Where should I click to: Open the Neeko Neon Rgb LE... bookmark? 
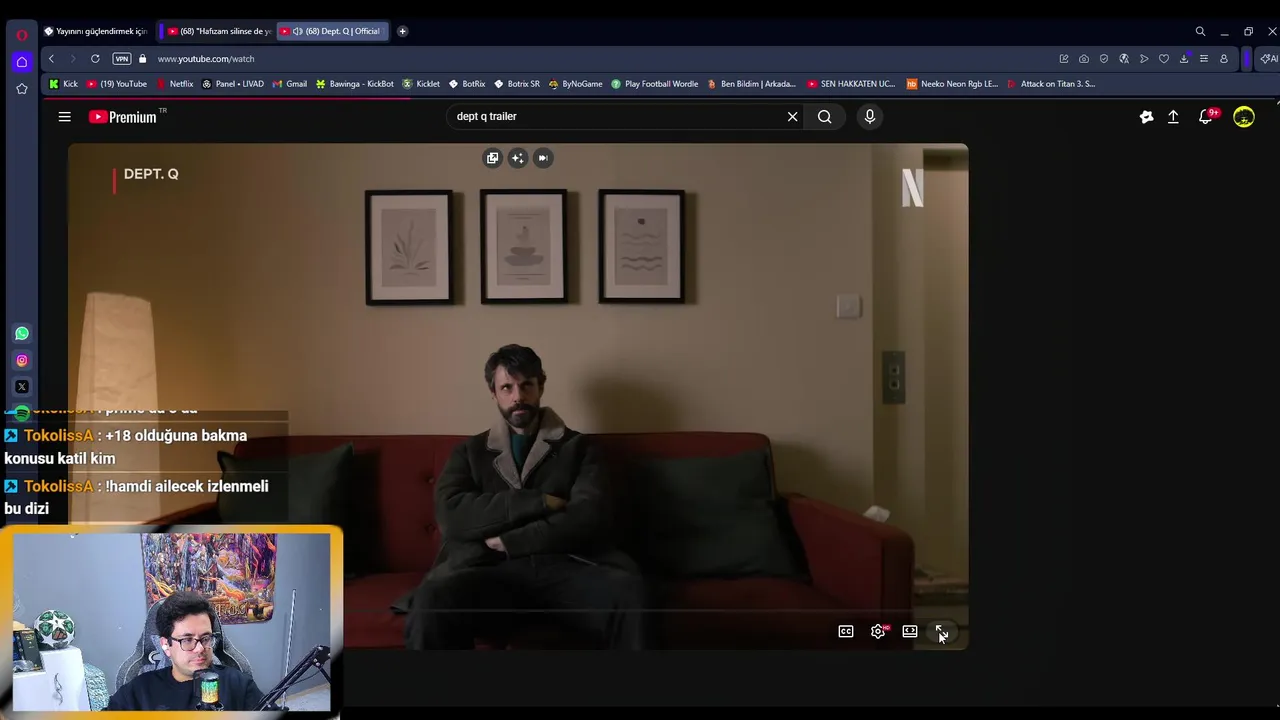click(953, 84)
